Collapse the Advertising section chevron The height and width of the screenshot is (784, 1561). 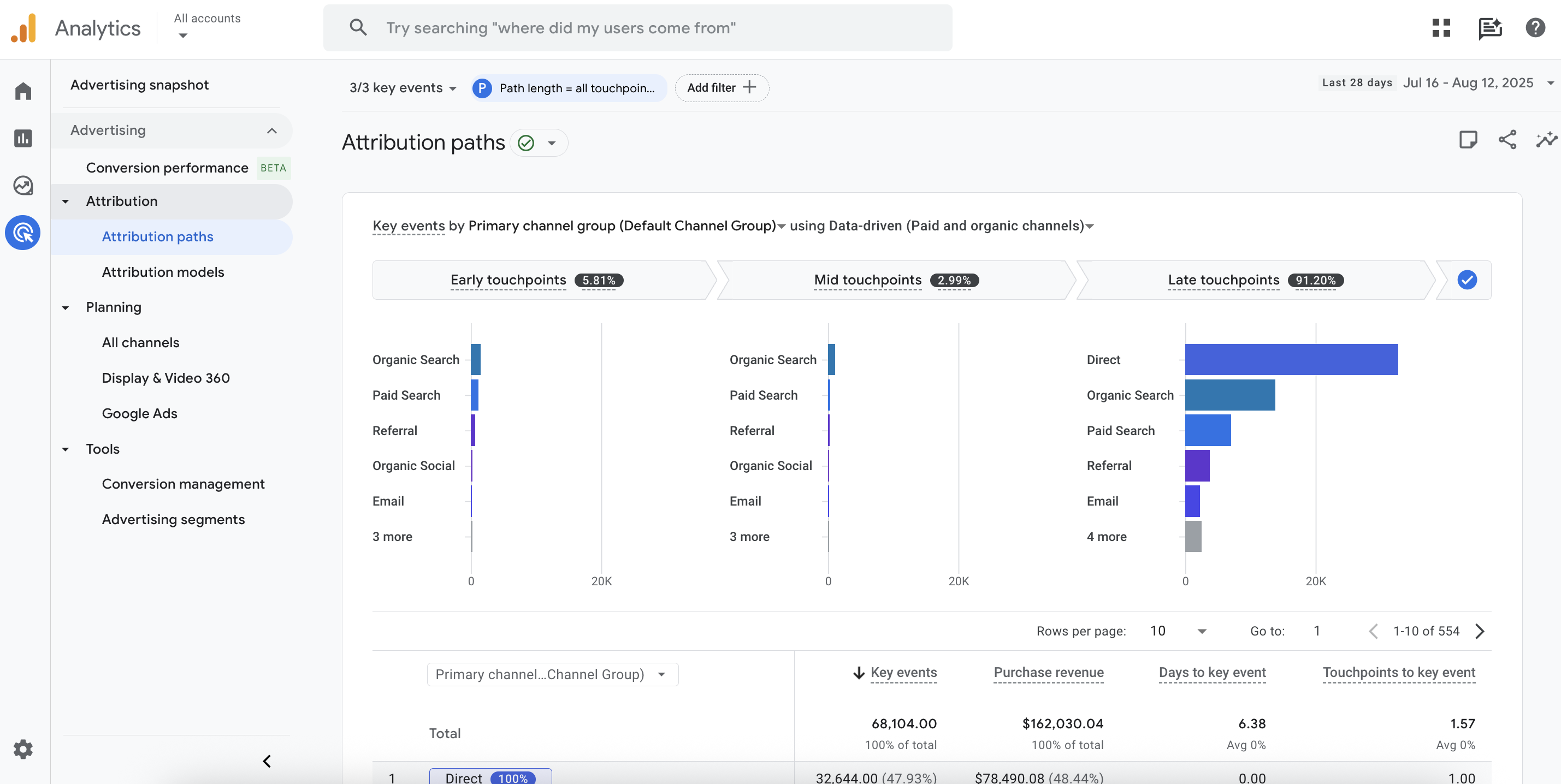point(271,131)
